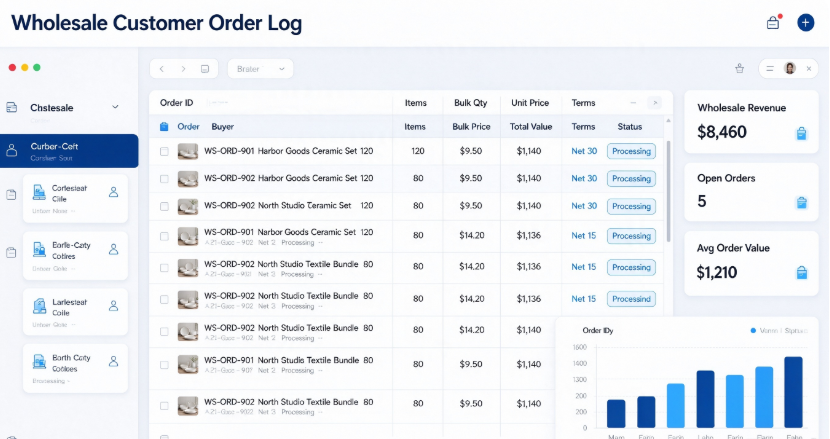Open the shopping bag notifications icon

coord(773,22)
